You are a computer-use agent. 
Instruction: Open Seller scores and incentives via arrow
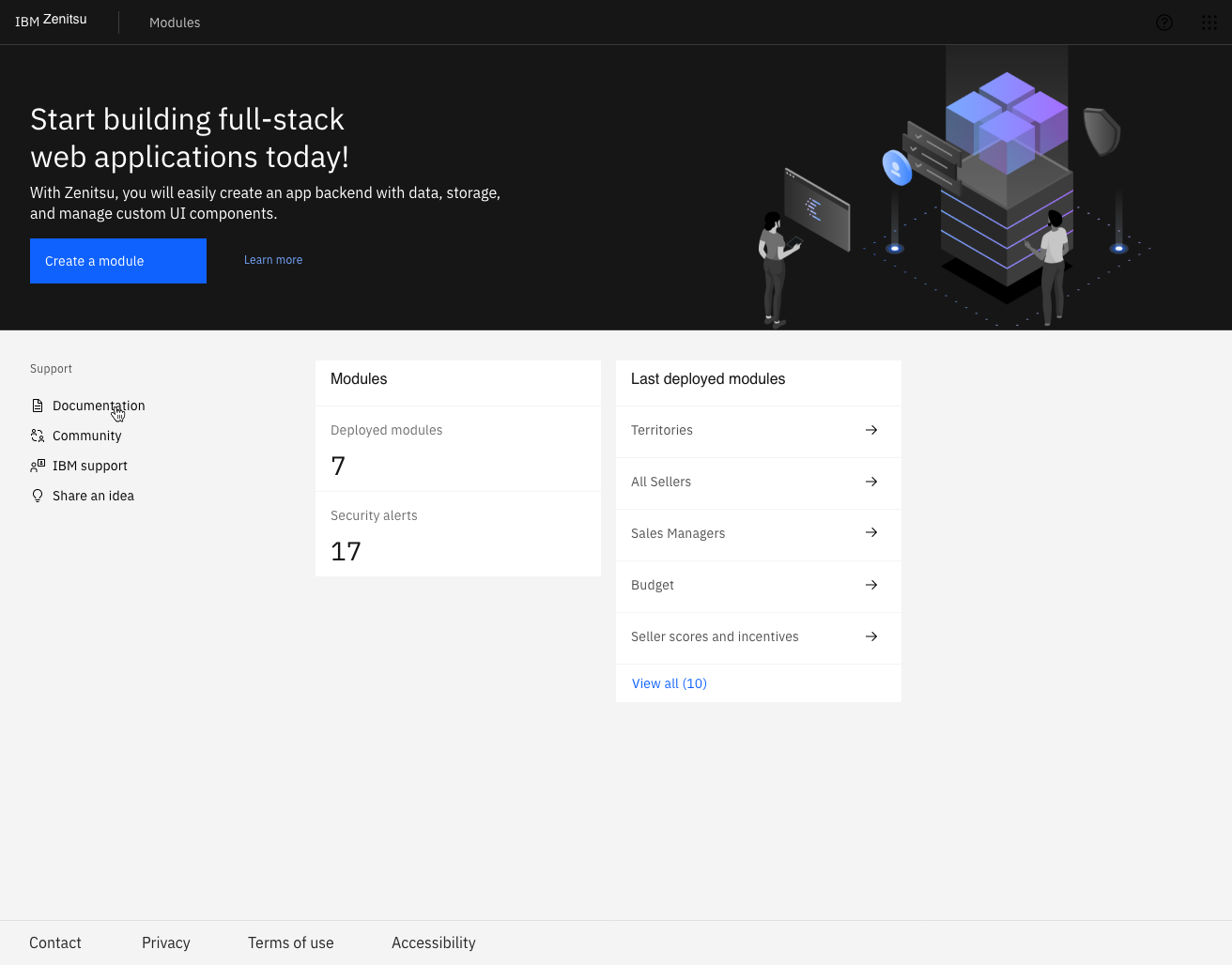870,636
